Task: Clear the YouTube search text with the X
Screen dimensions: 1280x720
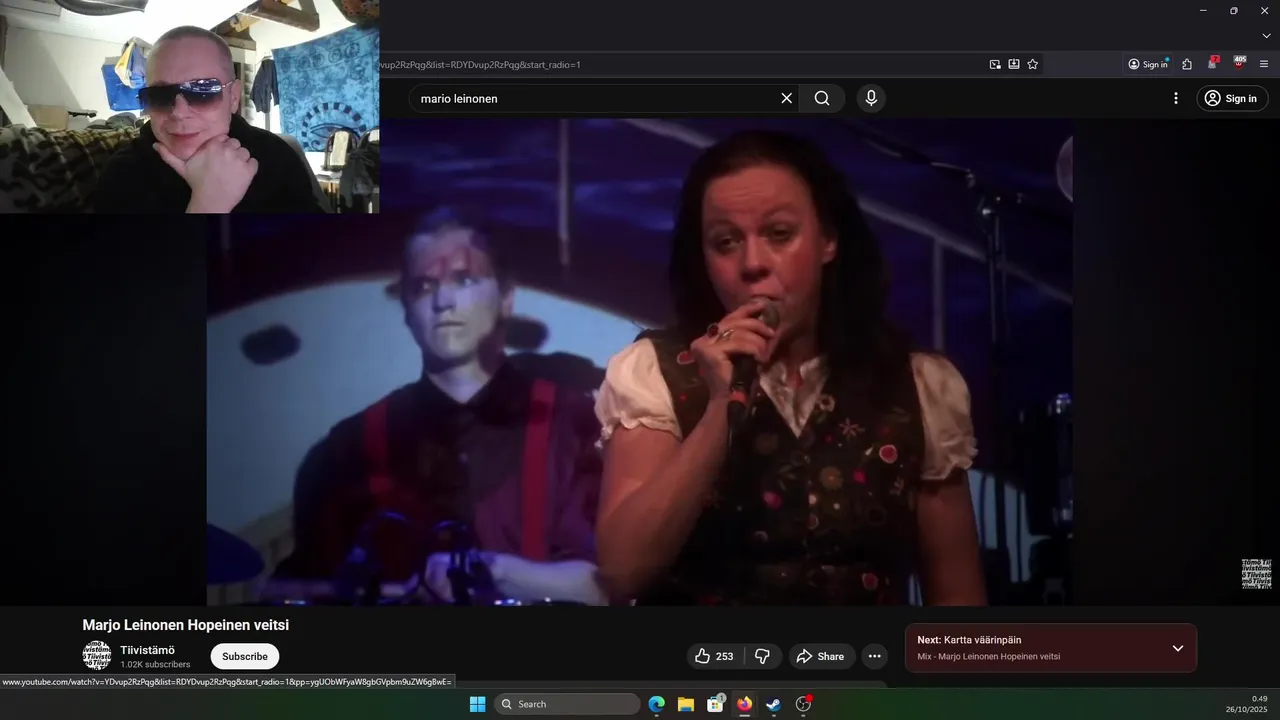Action: click(x=786, y=98)
